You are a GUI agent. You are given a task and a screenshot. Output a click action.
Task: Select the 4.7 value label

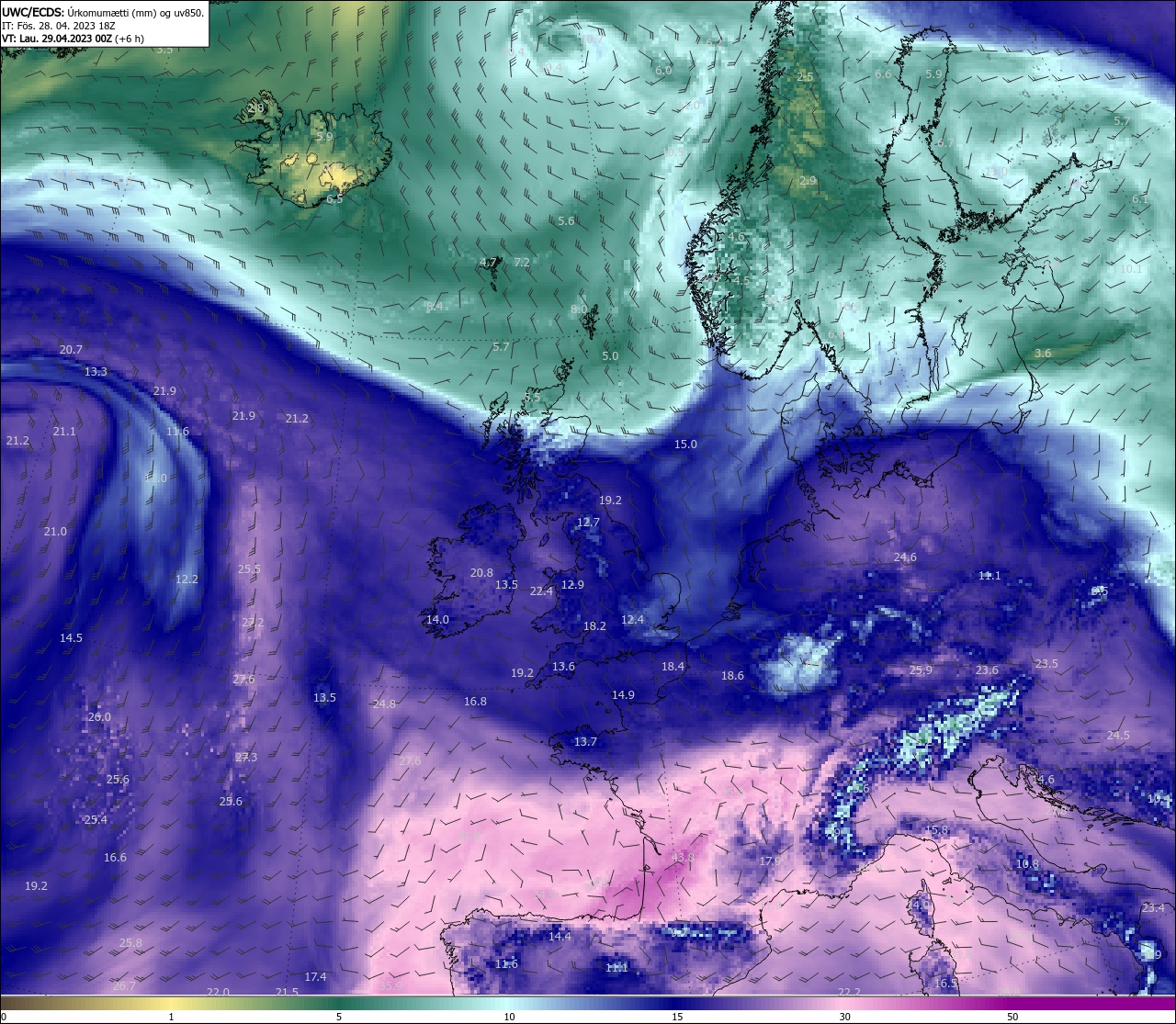488,262
